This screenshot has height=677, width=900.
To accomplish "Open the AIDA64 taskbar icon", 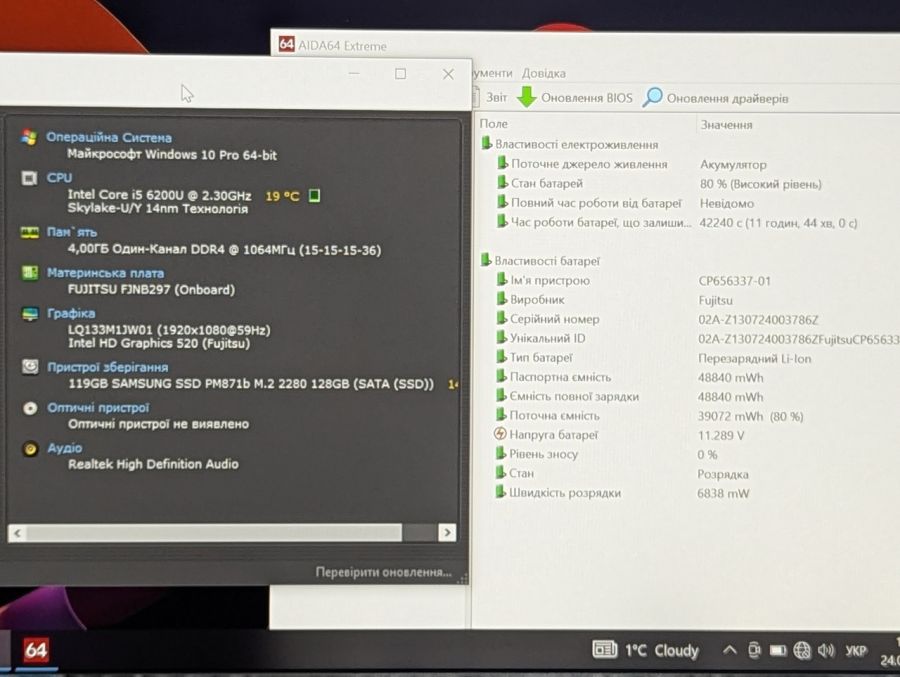I will pyautogui.click(x=36, y=650).
